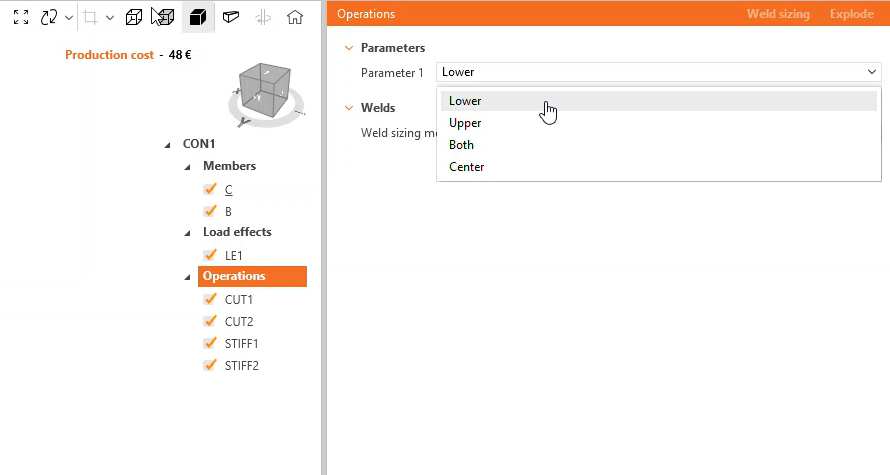Activate the solid black cube view
Viewport: 890px width, 475px height.
[x=198, y=17]
